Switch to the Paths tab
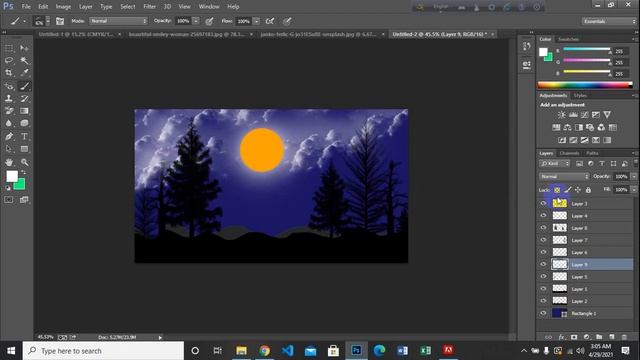 coord(592,153)
